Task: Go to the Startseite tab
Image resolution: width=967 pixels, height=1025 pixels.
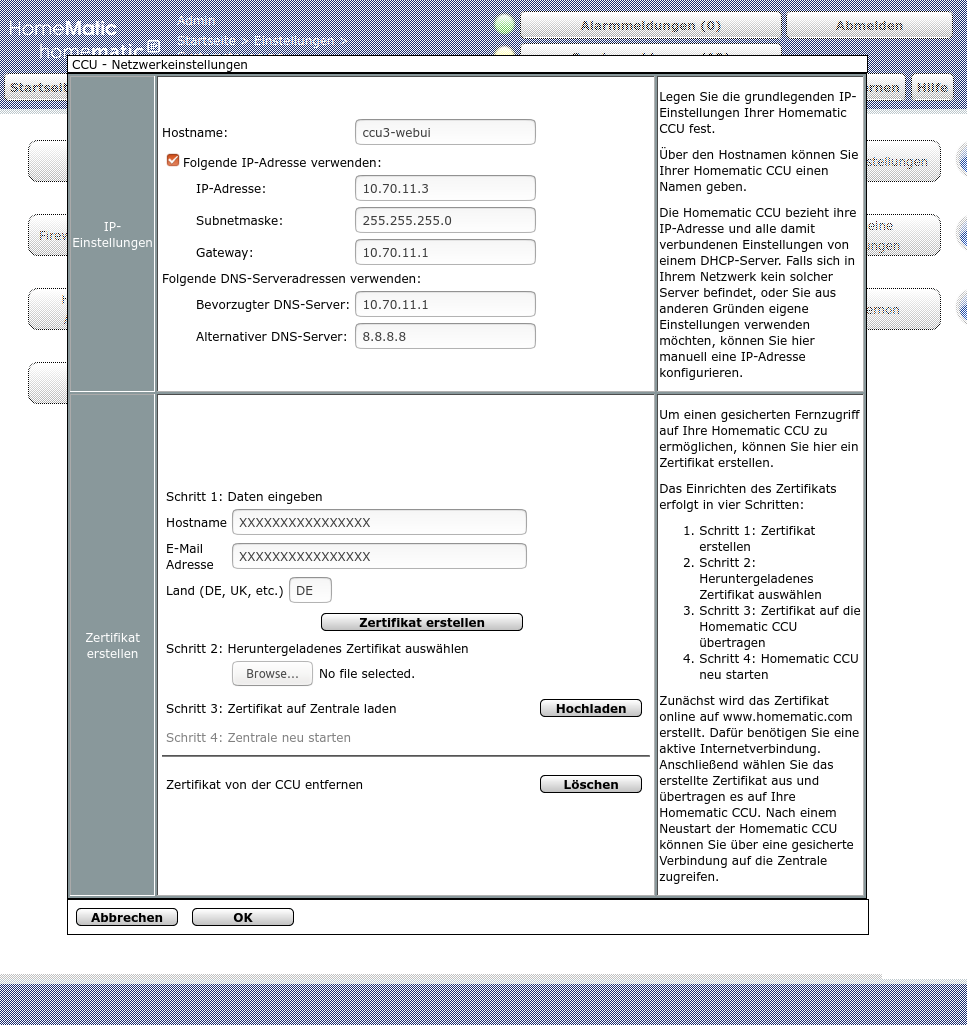Action: (x=36, y=88)
